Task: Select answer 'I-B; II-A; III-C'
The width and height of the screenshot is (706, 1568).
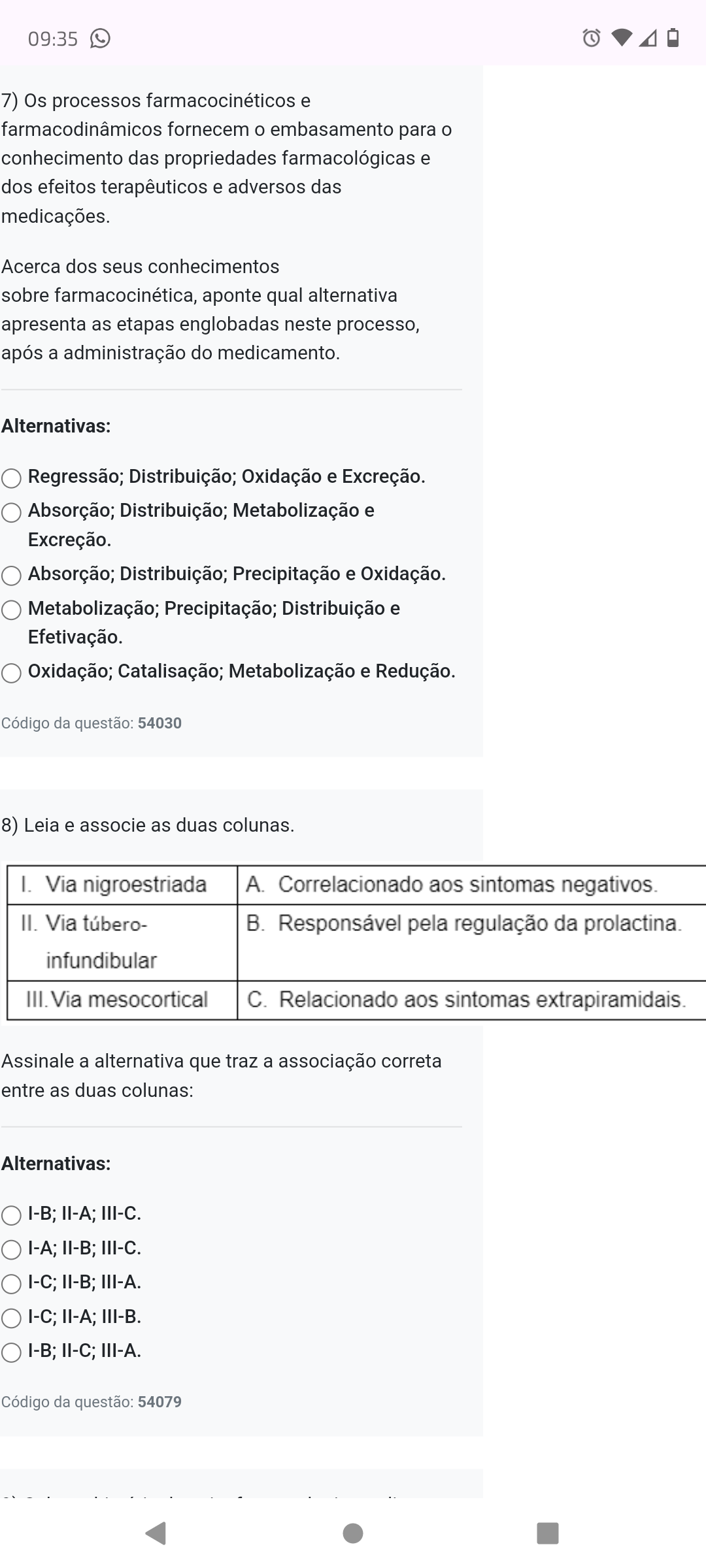Action: point(11,1215)
